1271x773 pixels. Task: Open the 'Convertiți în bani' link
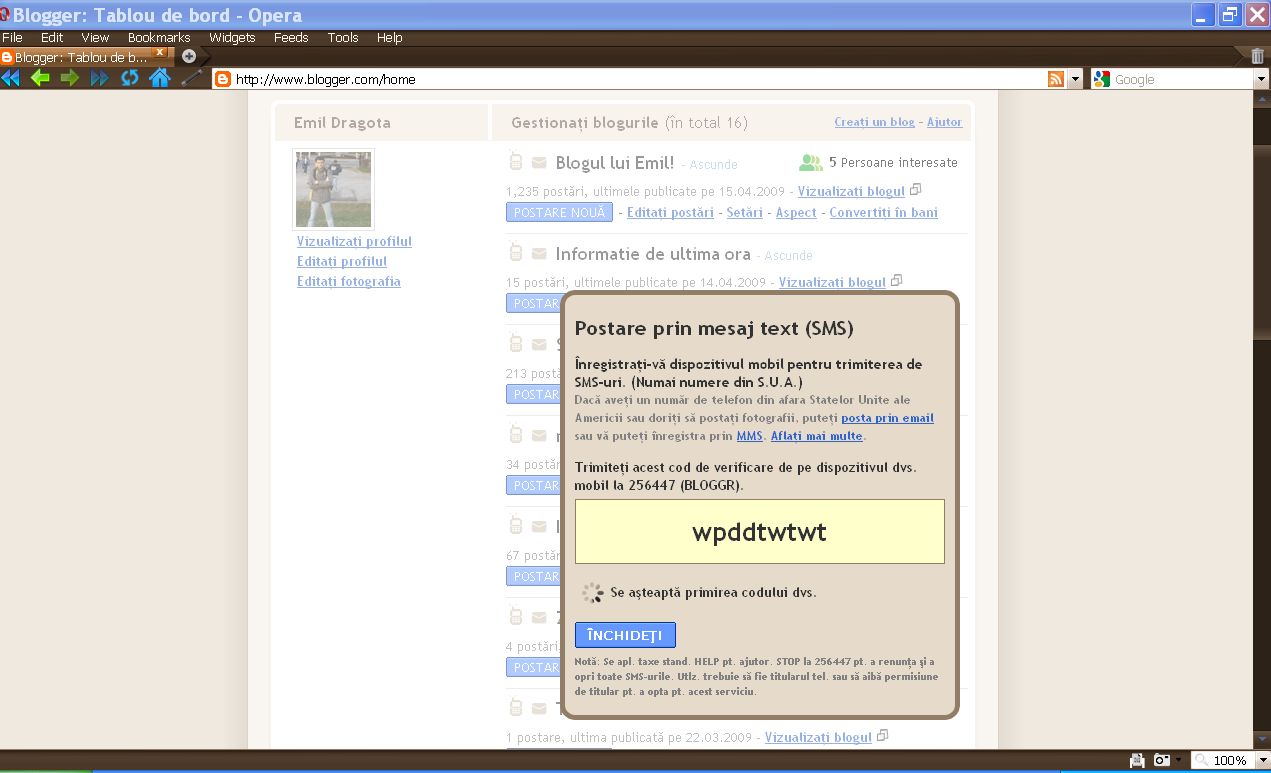(x=883, y=212)
